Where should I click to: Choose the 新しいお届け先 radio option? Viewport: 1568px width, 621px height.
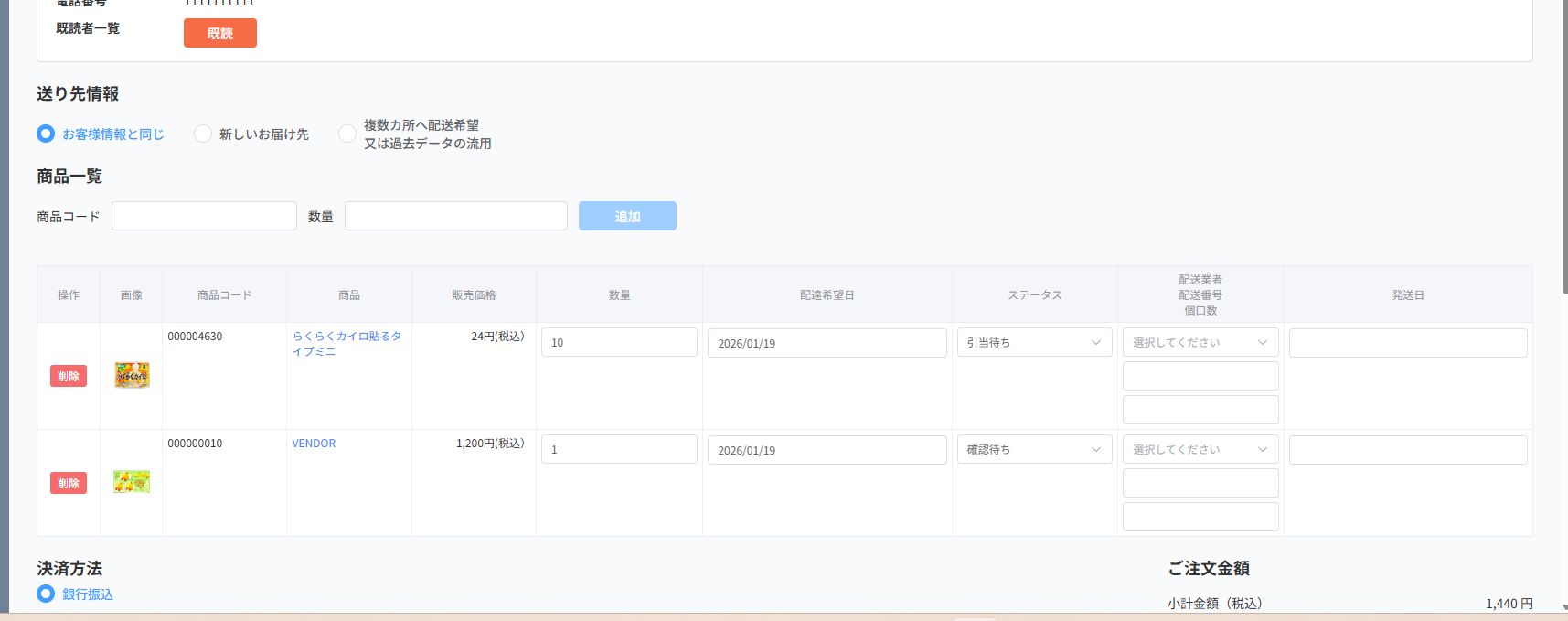pos(203,134)
